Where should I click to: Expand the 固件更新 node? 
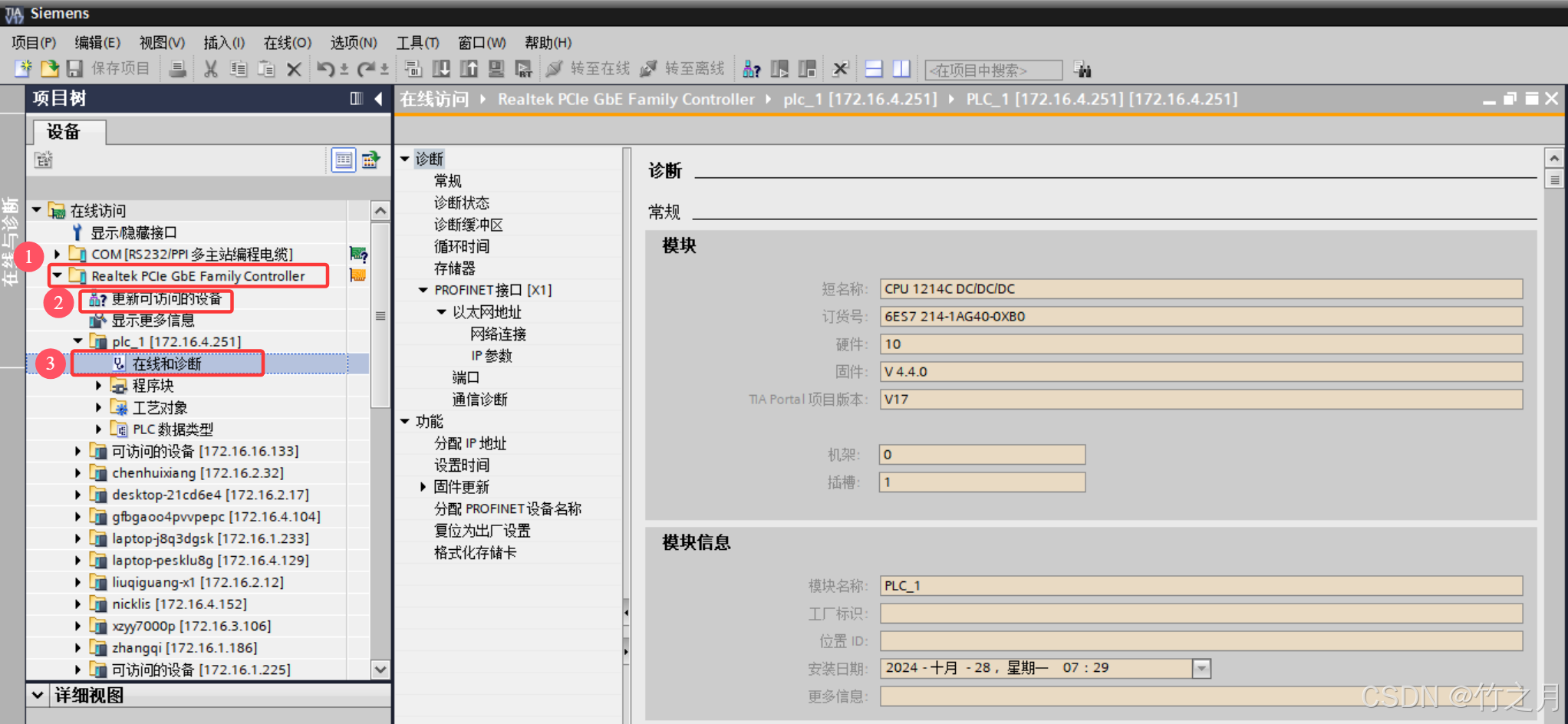point(423,487)
